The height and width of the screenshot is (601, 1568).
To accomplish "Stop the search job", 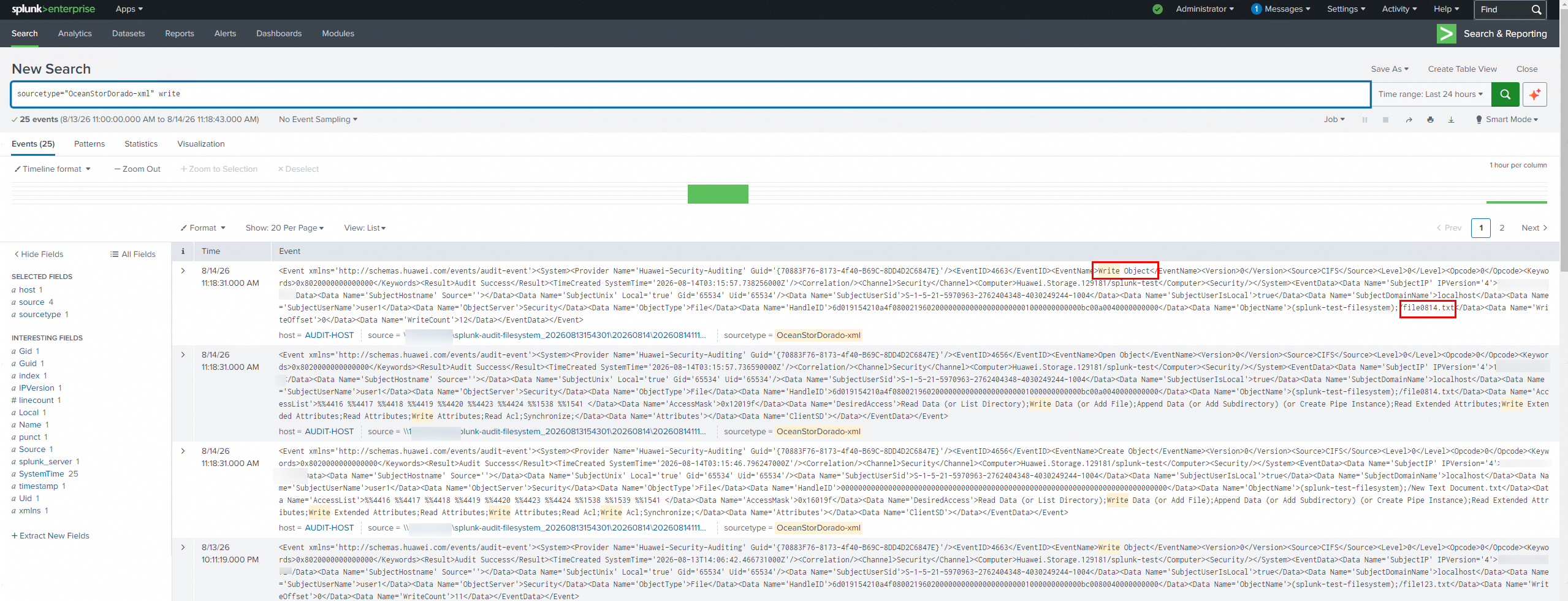I will tap(1385, 120).
